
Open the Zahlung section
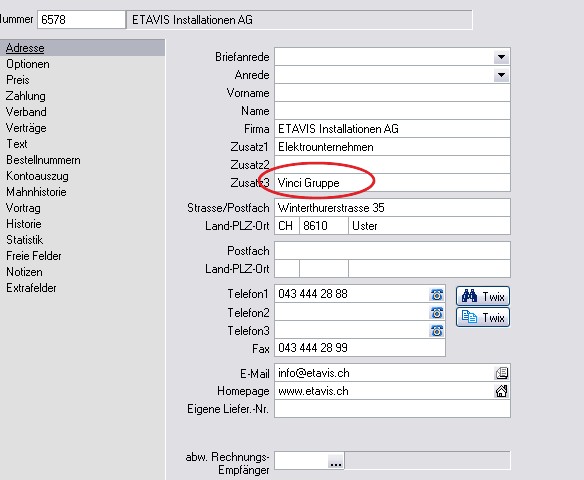click(26, 96)
